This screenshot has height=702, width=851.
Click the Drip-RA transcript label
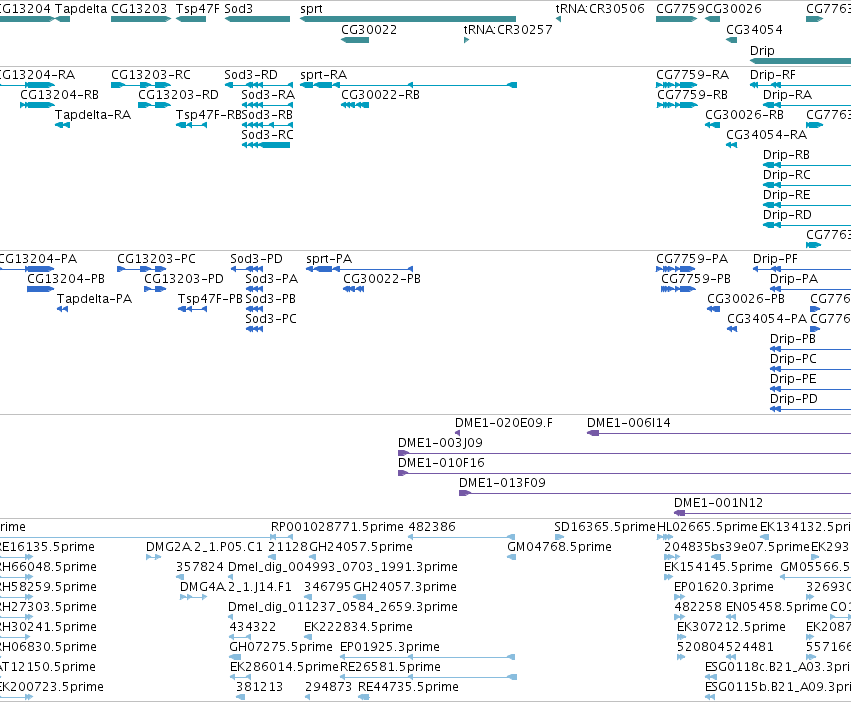coord(788,95)
